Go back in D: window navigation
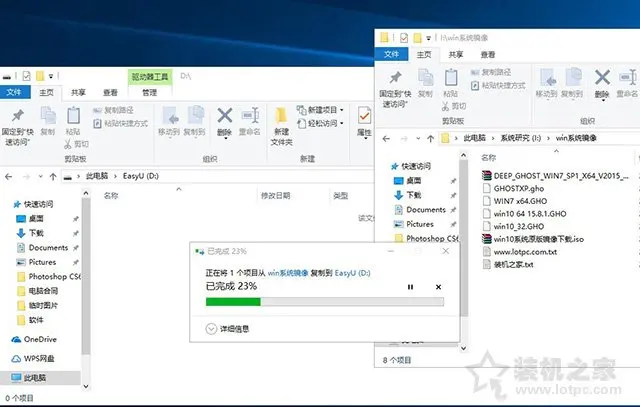 [9, 177]
